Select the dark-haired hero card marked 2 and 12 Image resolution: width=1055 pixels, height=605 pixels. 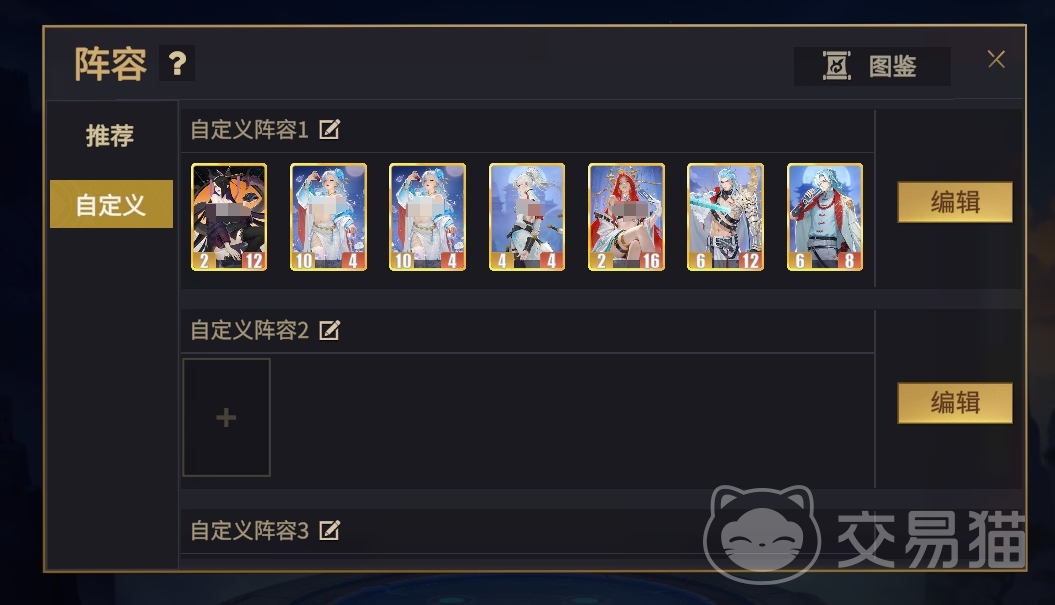tap(229, 217)
